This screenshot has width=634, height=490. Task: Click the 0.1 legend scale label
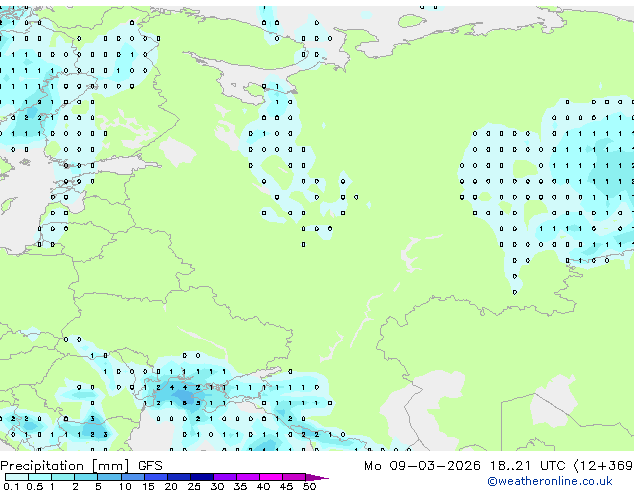pos(11,486)
